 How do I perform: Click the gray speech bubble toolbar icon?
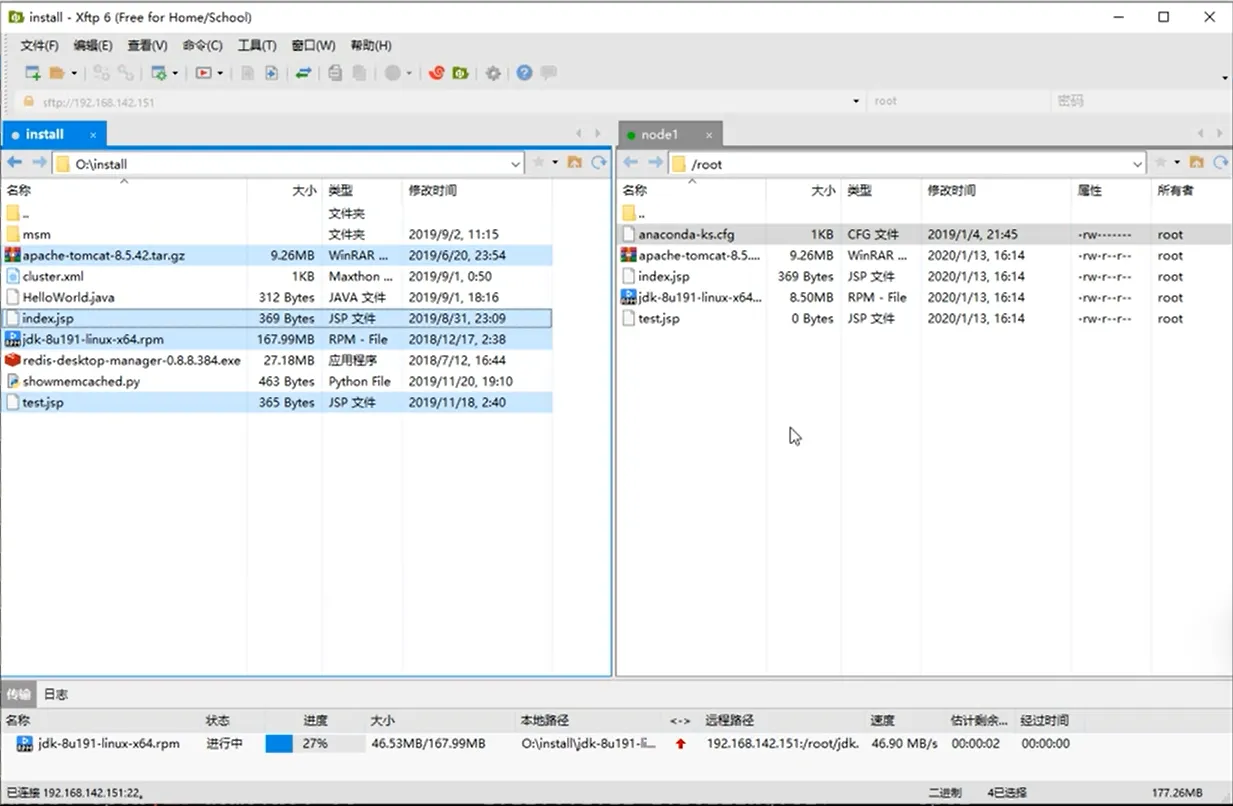(549, 73)
